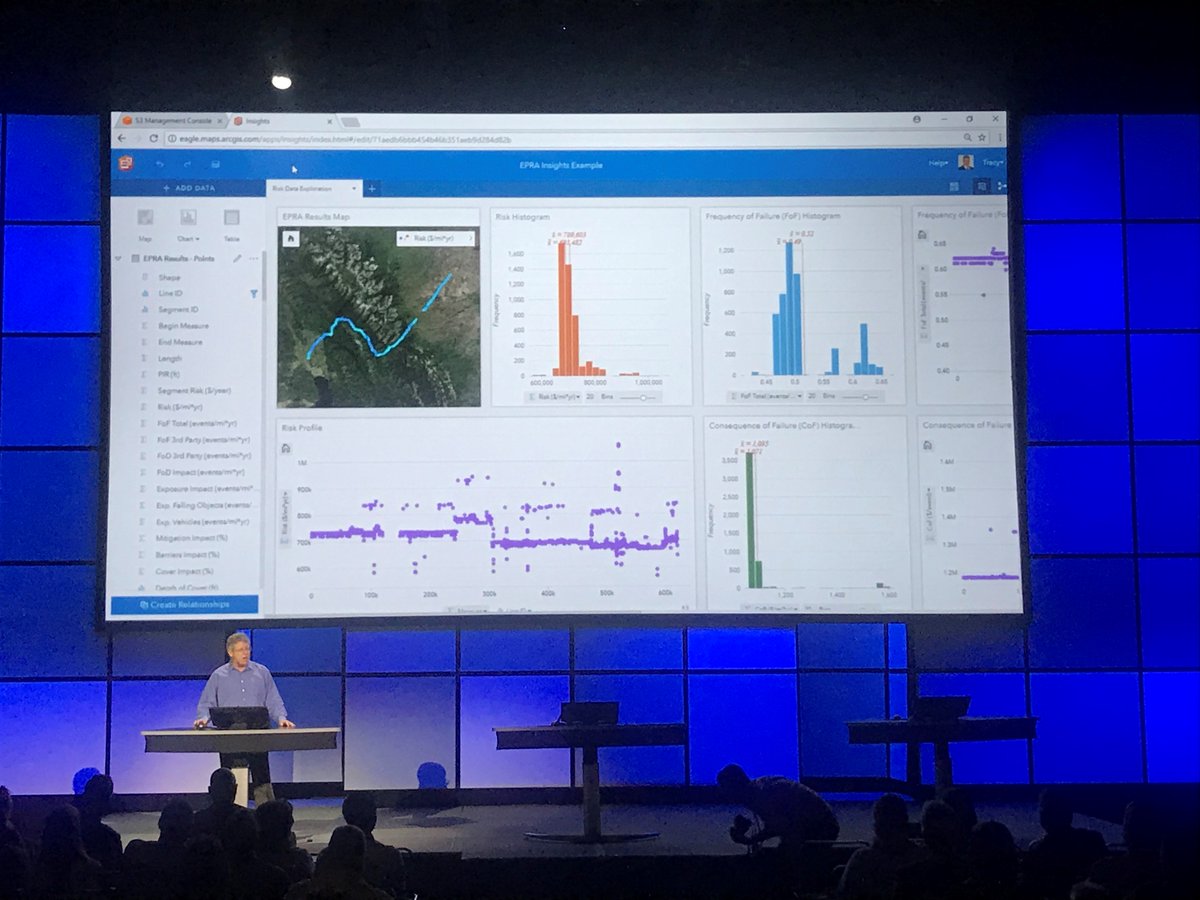
Task: Click the ADD DATA button
Action: pos(189,188)
